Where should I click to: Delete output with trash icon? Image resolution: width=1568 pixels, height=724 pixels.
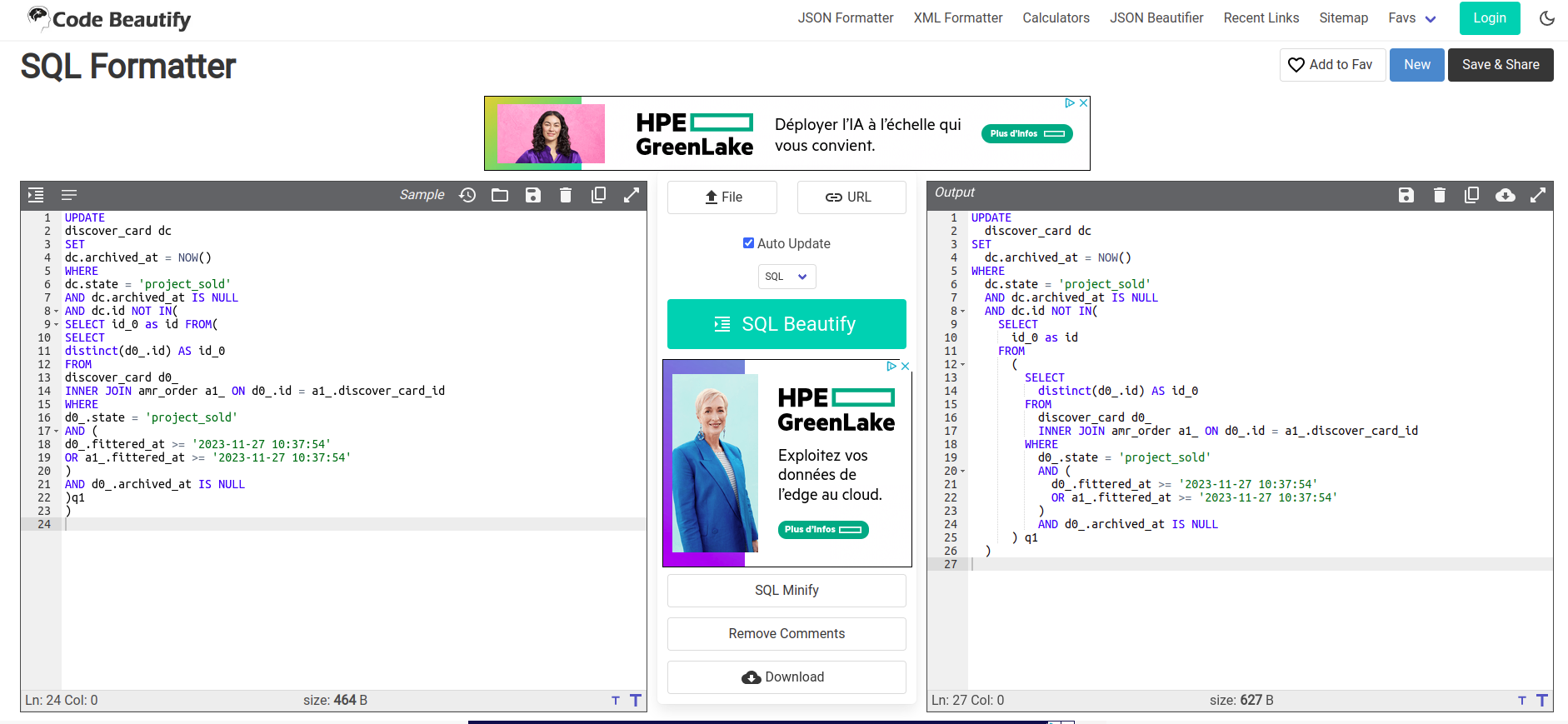coord(1439,195)
